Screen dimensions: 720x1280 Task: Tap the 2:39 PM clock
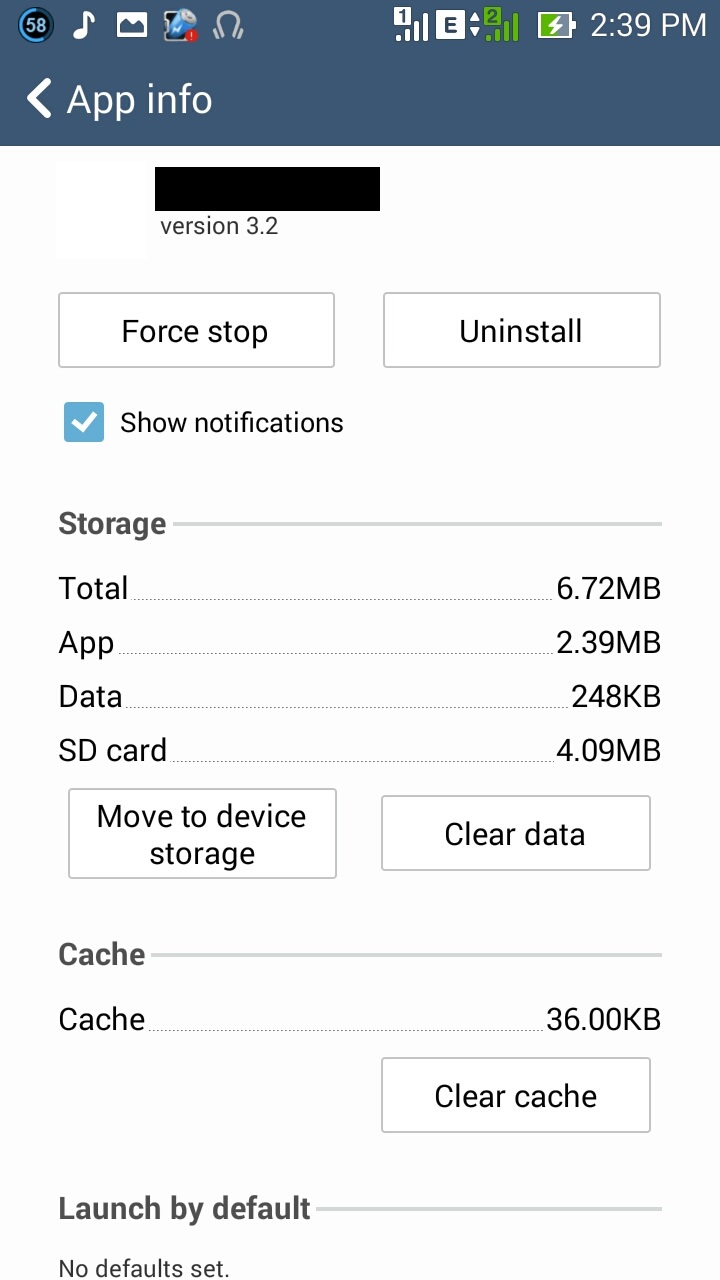(648, 25)
